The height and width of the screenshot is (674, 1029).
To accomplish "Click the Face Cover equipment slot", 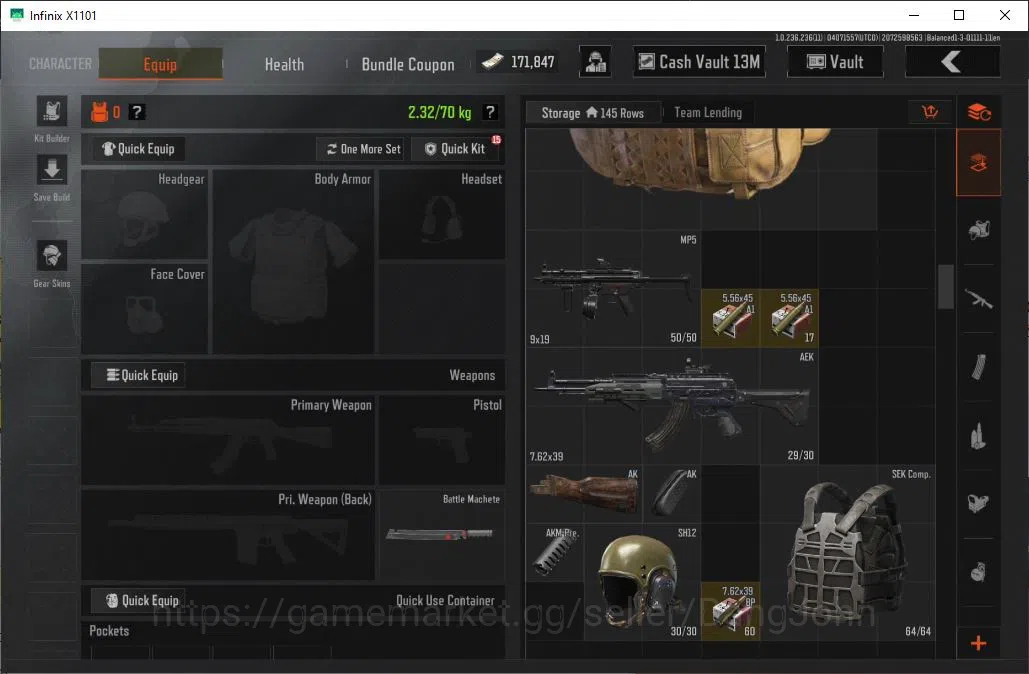I will click(x=144, y=308).
